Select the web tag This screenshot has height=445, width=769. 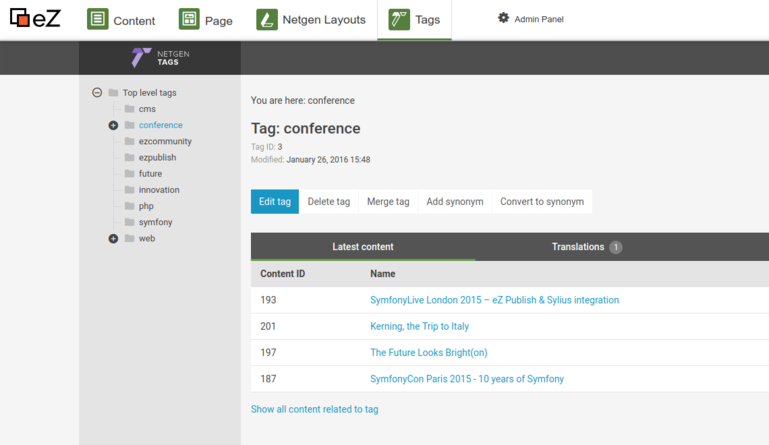pyautogui.click(x=147, y=238)
